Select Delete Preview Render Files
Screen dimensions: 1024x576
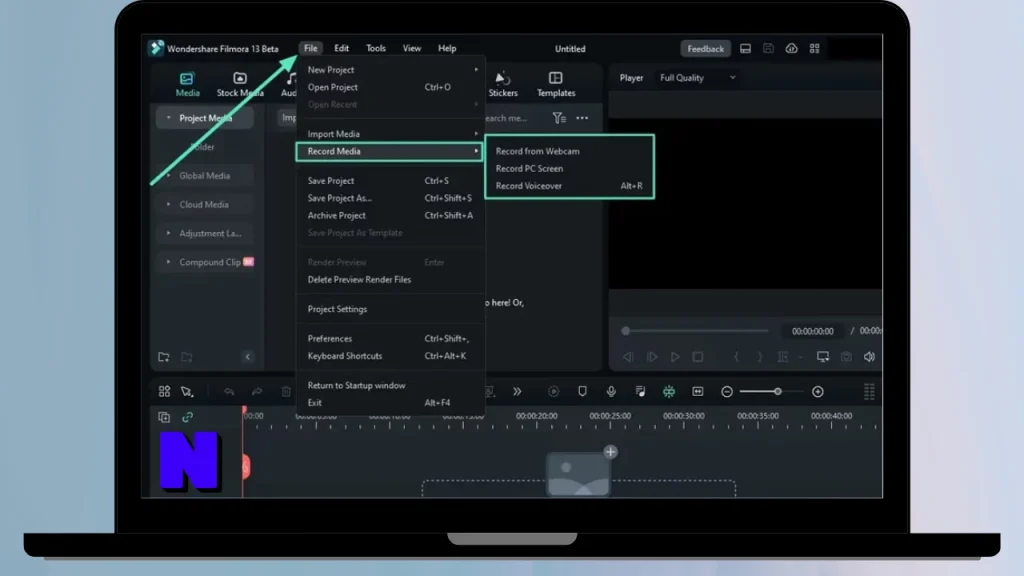click(390, 280)
